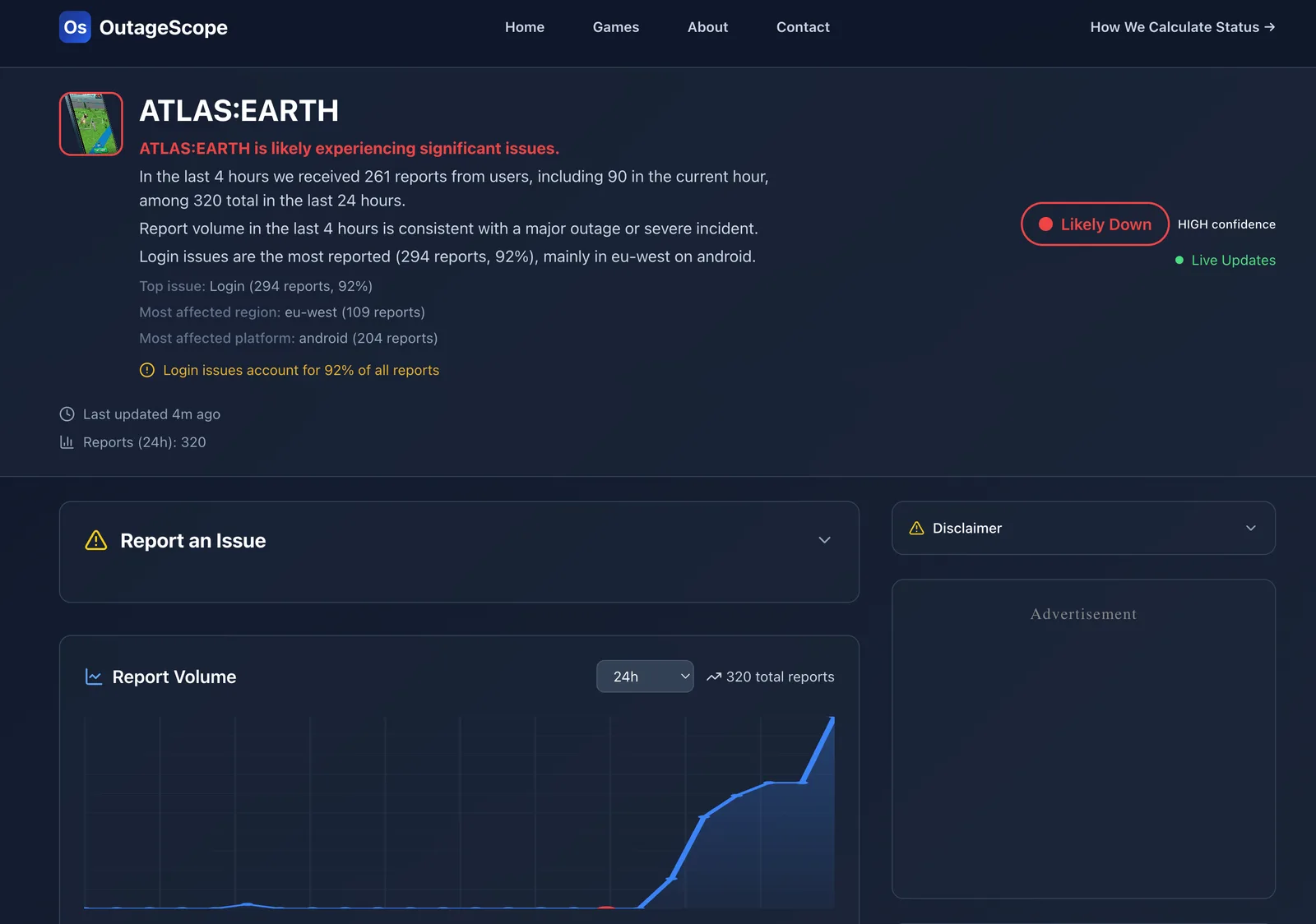Navigate to the About page
Screen dimensions: 1316x924
tap(707, 27)
